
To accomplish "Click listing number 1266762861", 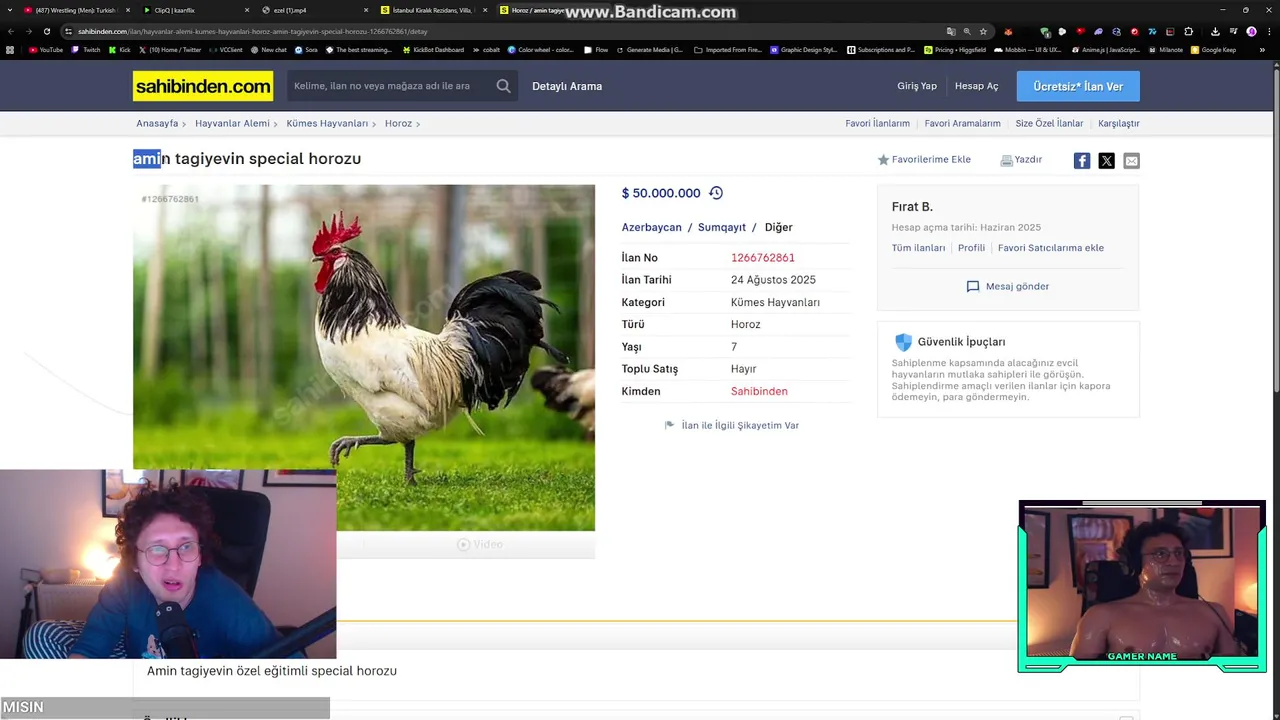I will click(x=763, y=258).
